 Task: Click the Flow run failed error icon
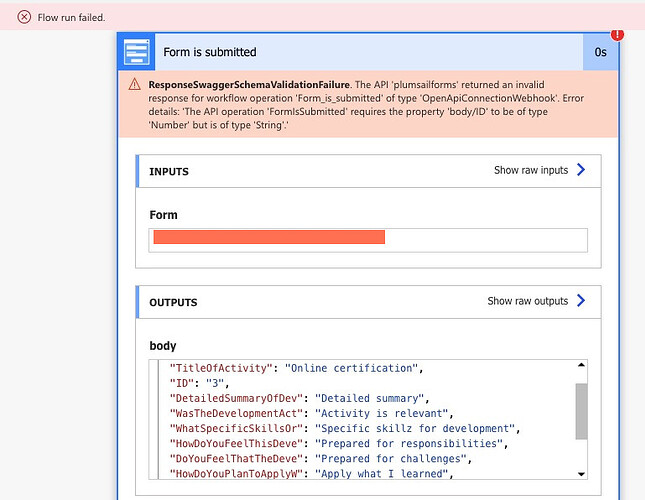click(x=24, y=17)
